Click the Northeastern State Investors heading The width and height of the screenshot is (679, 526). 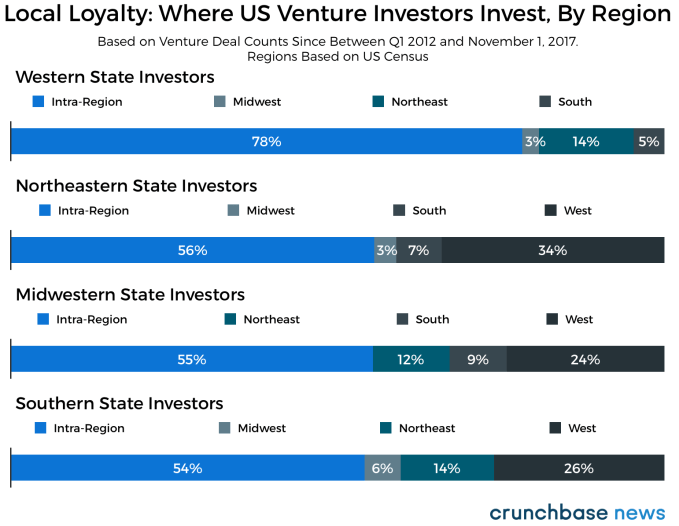pos(136,186)
